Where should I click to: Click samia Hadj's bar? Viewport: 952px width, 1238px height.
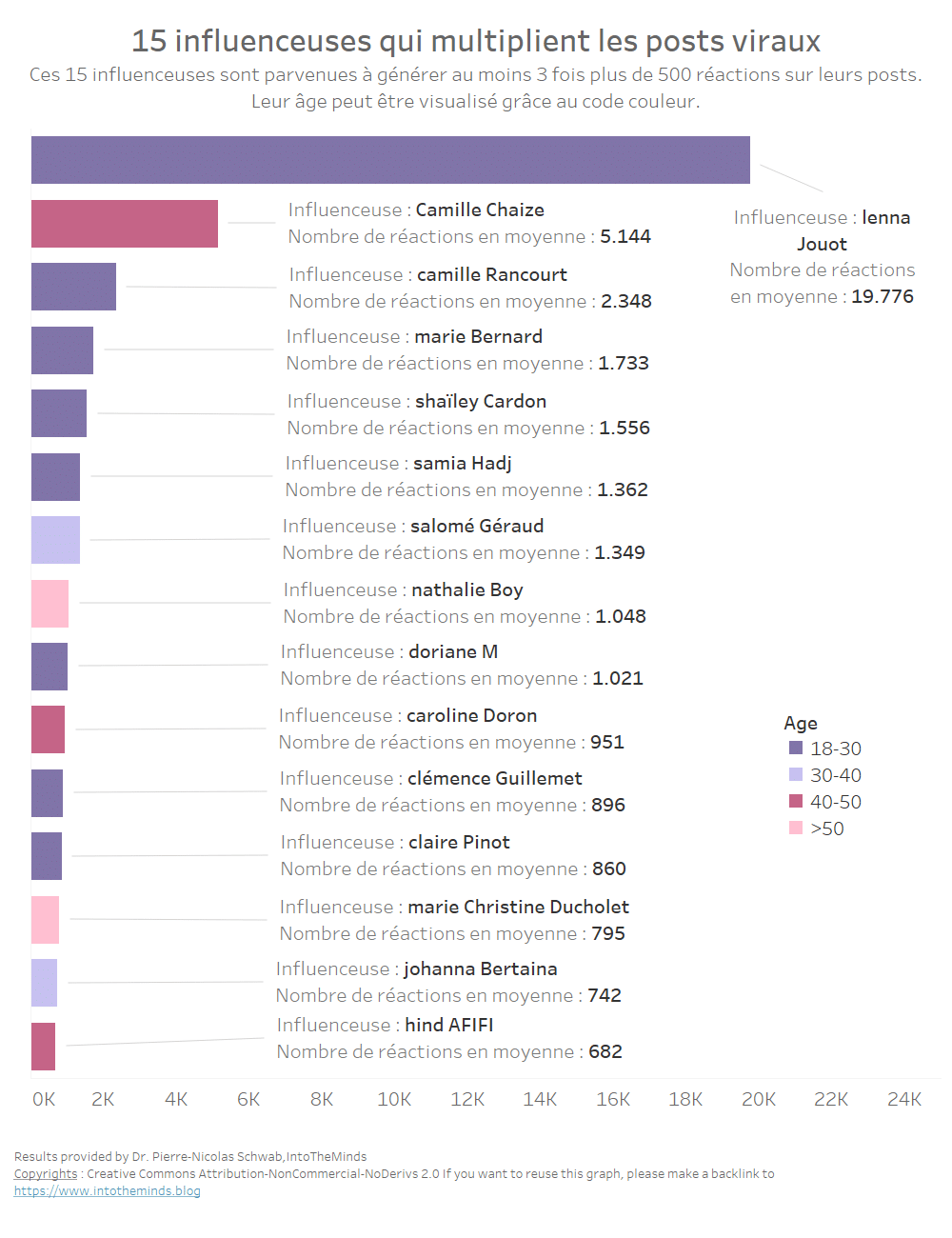[x=55, y=477]
